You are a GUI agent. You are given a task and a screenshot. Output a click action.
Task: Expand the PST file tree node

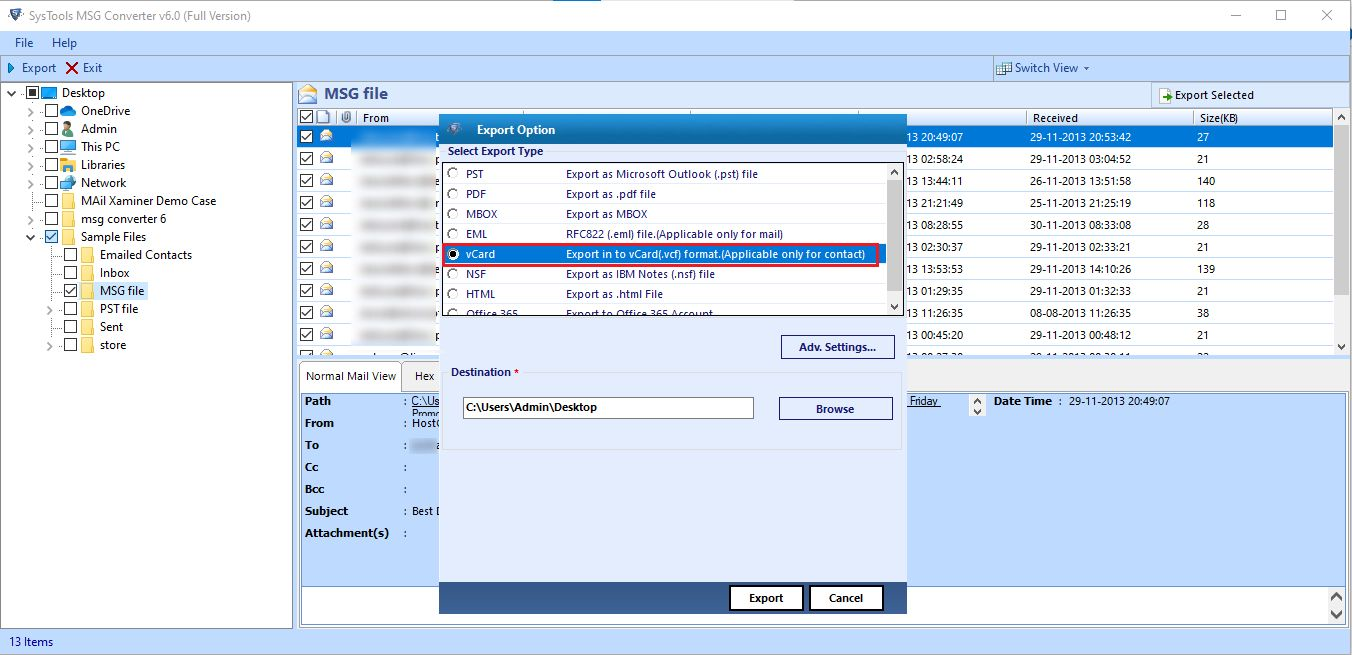[50, 309]
